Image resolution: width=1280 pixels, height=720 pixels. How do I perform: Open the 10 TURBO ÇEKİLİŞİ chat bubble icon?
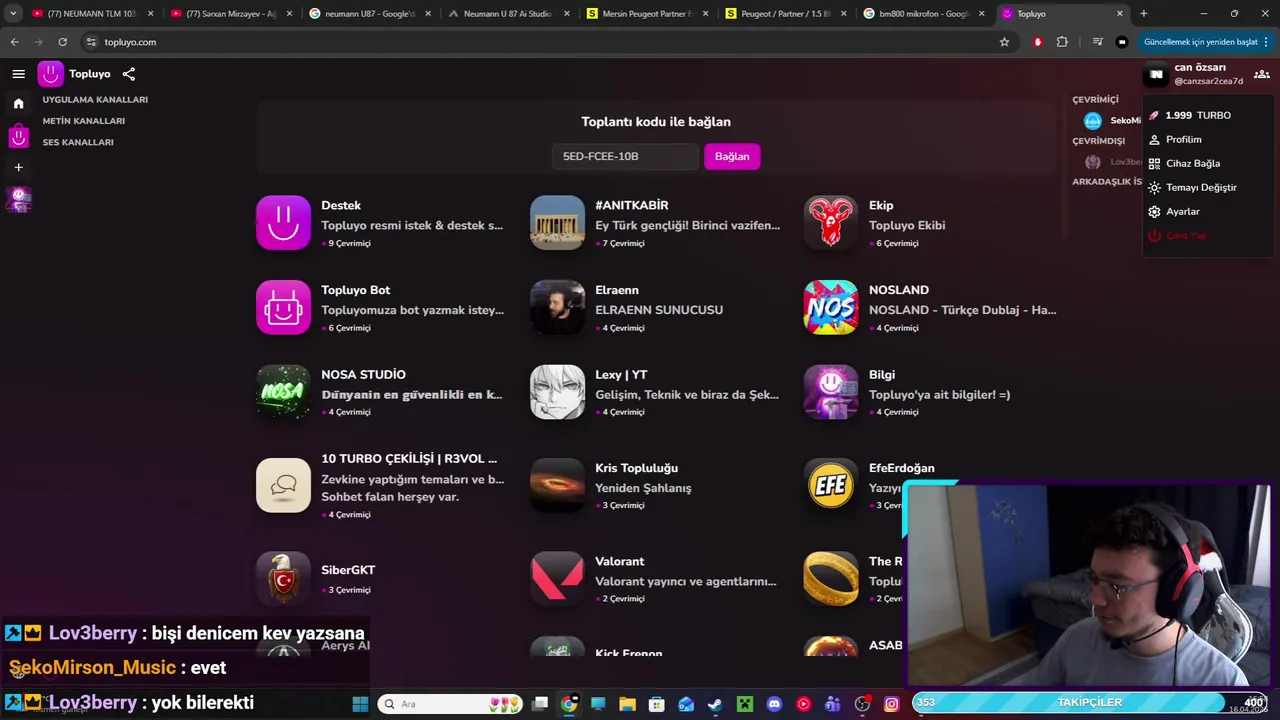click(x=283, y=485)
